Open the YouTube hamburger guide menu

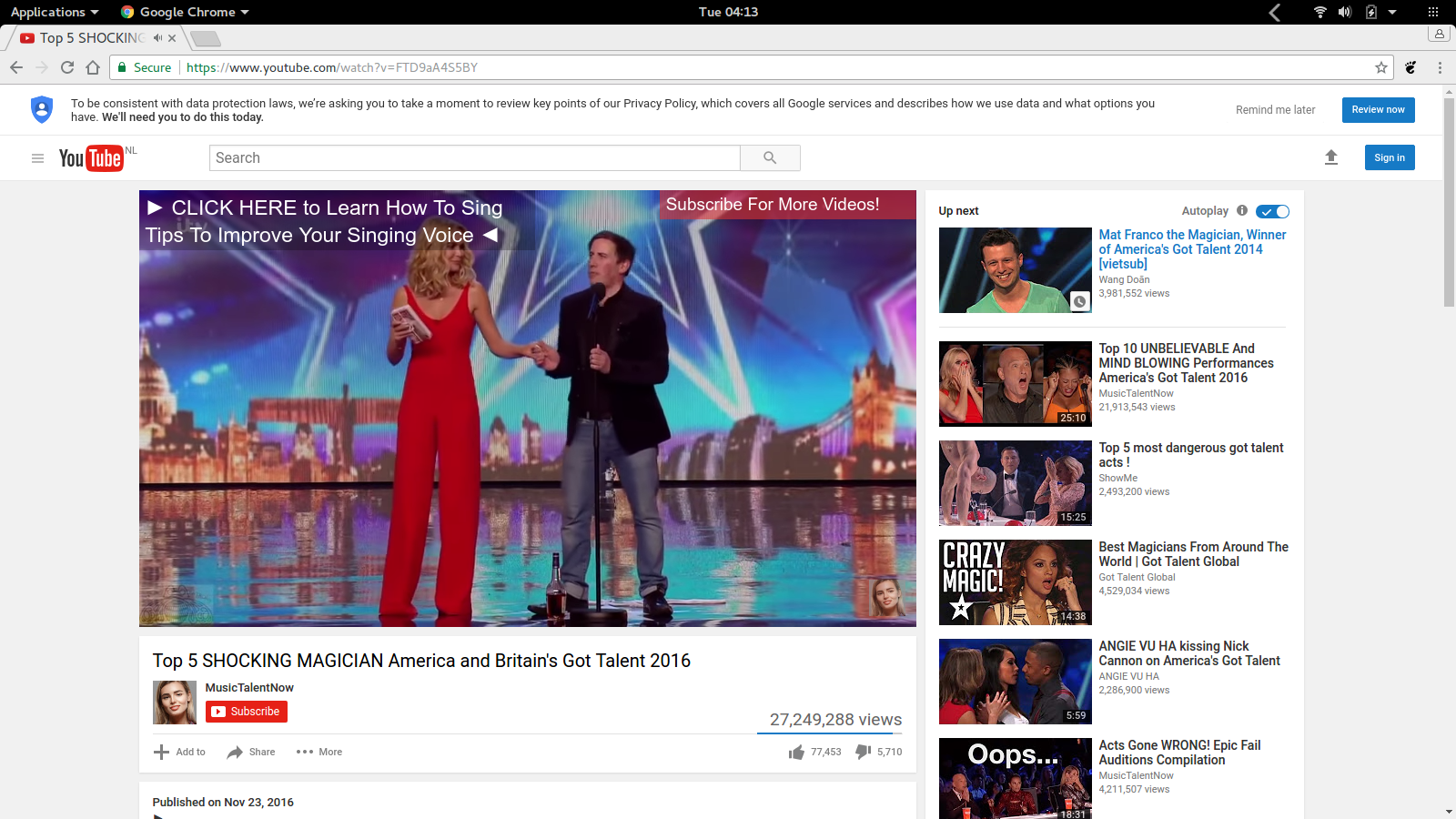[37, 158]
